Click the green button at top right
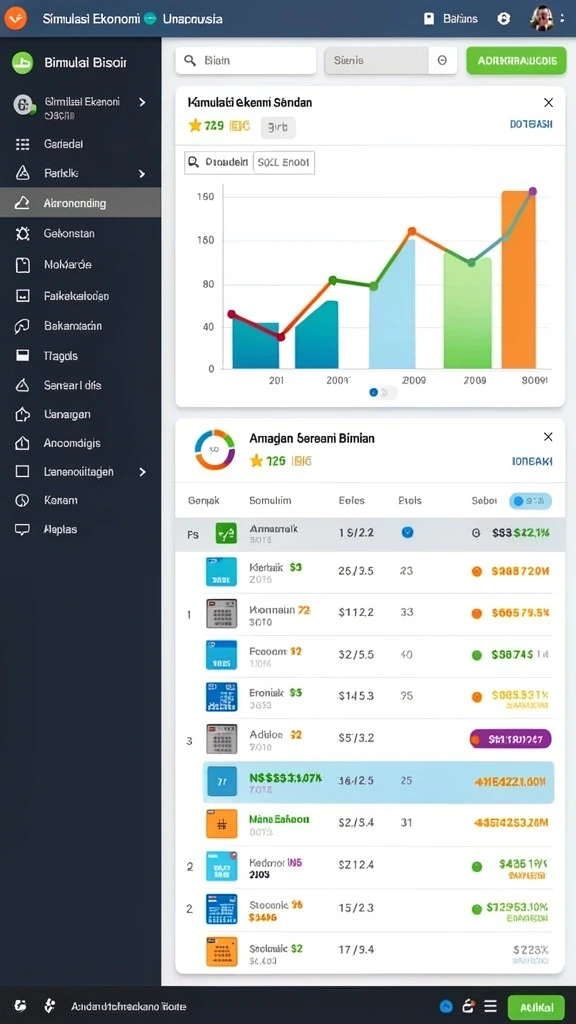 (x=516, y=61)
